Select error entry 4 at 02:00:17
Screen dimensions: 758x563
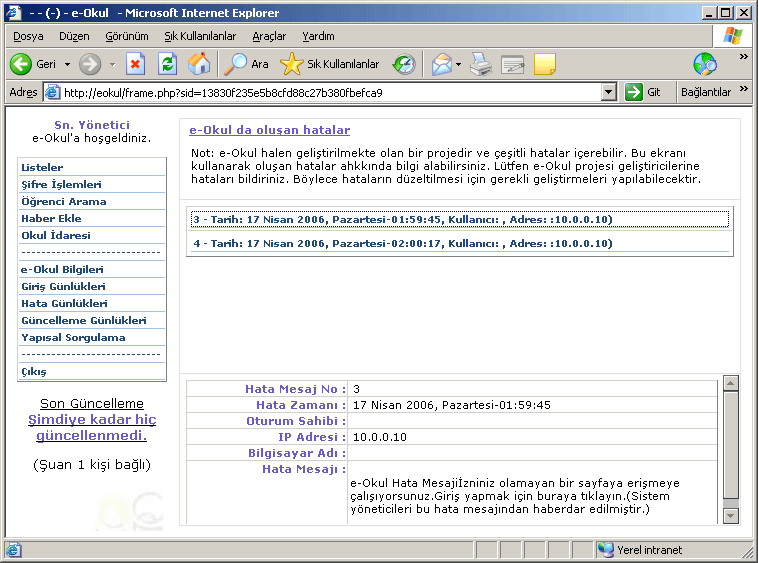point(460,244)
